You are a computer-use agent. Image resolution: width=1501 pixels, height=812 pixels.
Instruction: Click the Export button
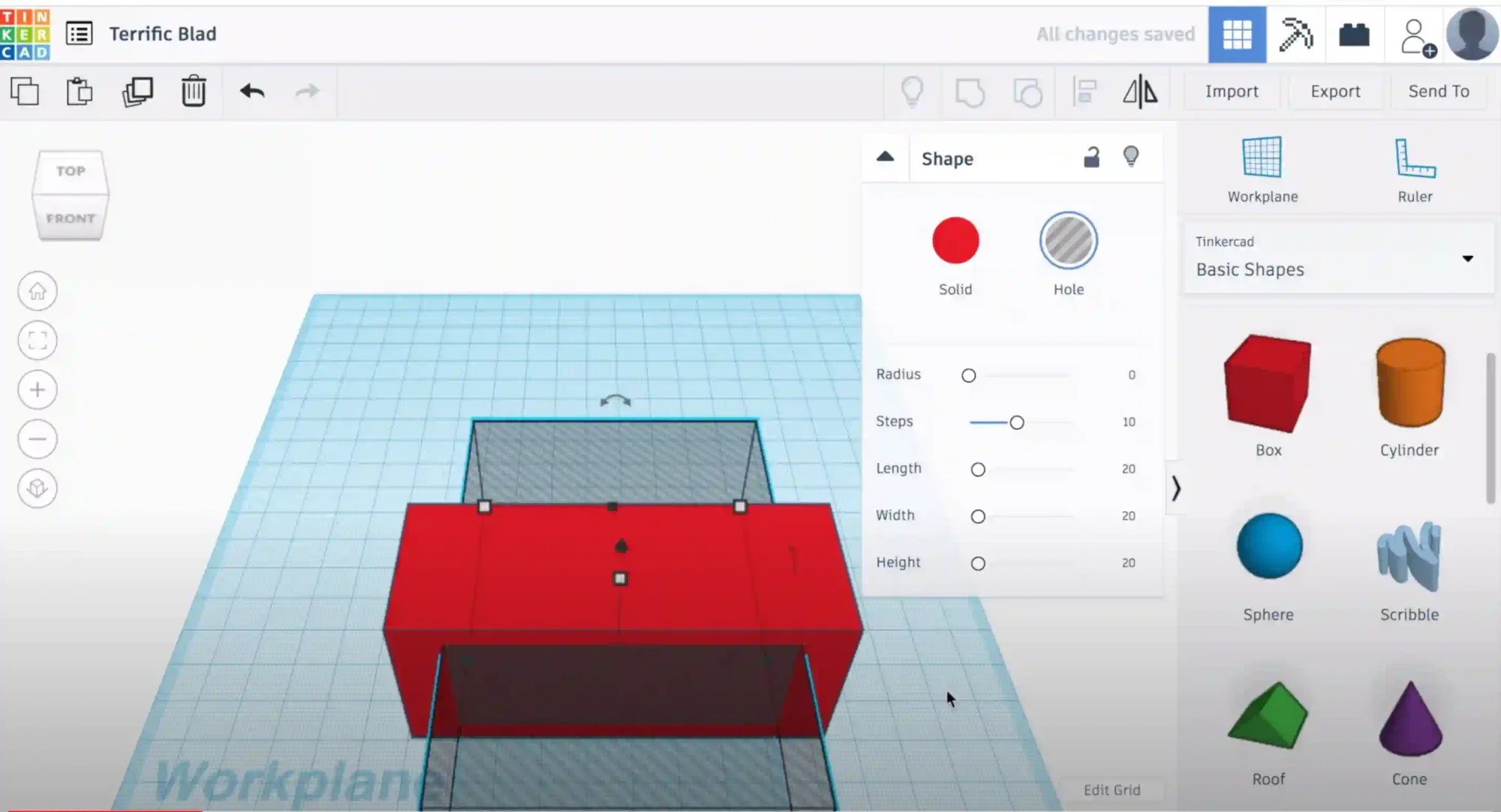point(1335,91)
